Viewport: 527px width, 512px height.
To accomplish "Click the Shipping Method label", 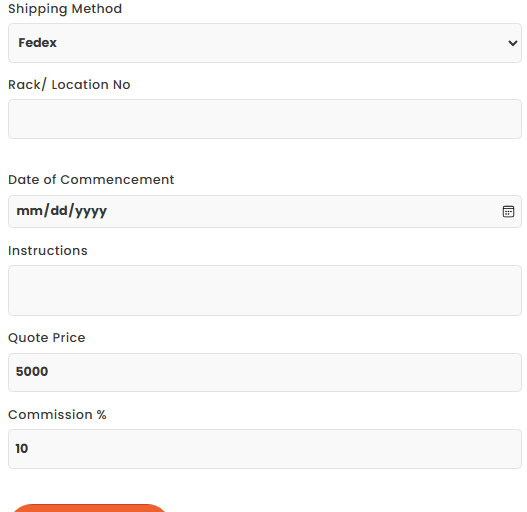I will click(x=65, y=9).
